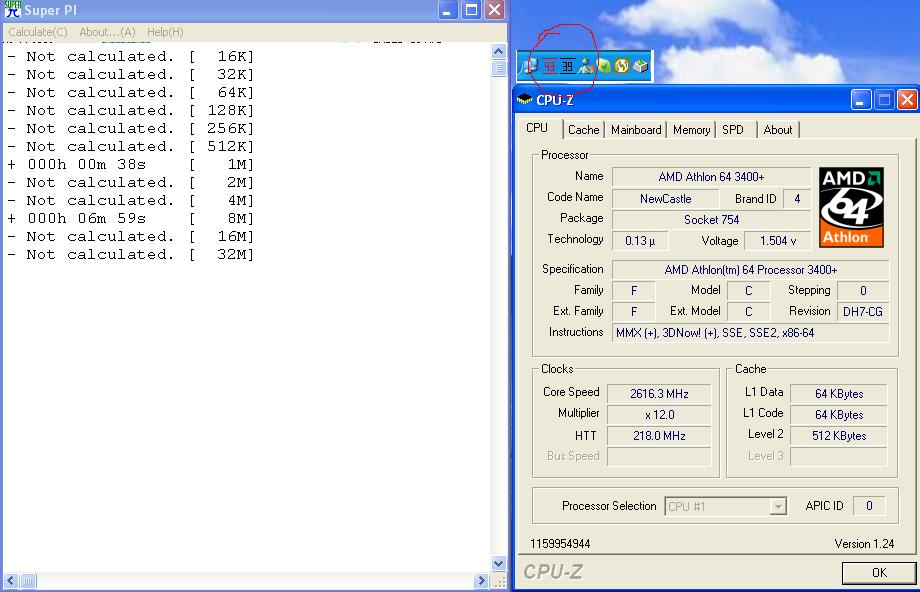Click the Core Speed value "2616.3 MHz"
Screen dimensions: 920x592
(659, 394)
